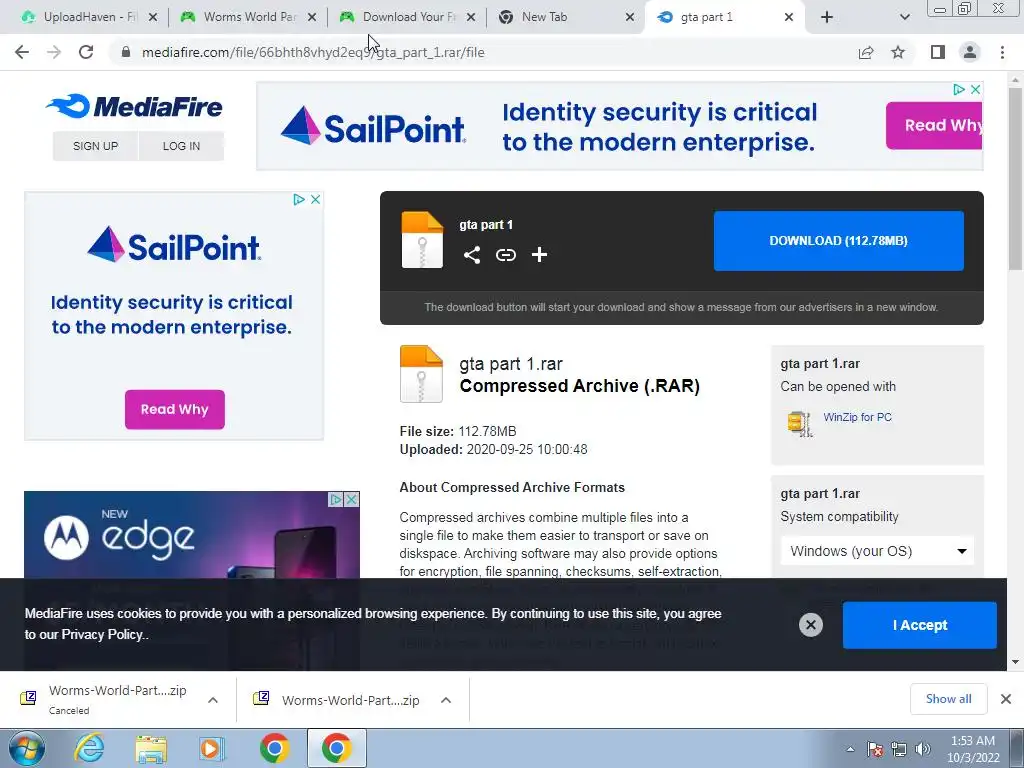The image size is (1024, 768).
Task: Close the gta part 1 tab
Action: click(x=789, y=17)
